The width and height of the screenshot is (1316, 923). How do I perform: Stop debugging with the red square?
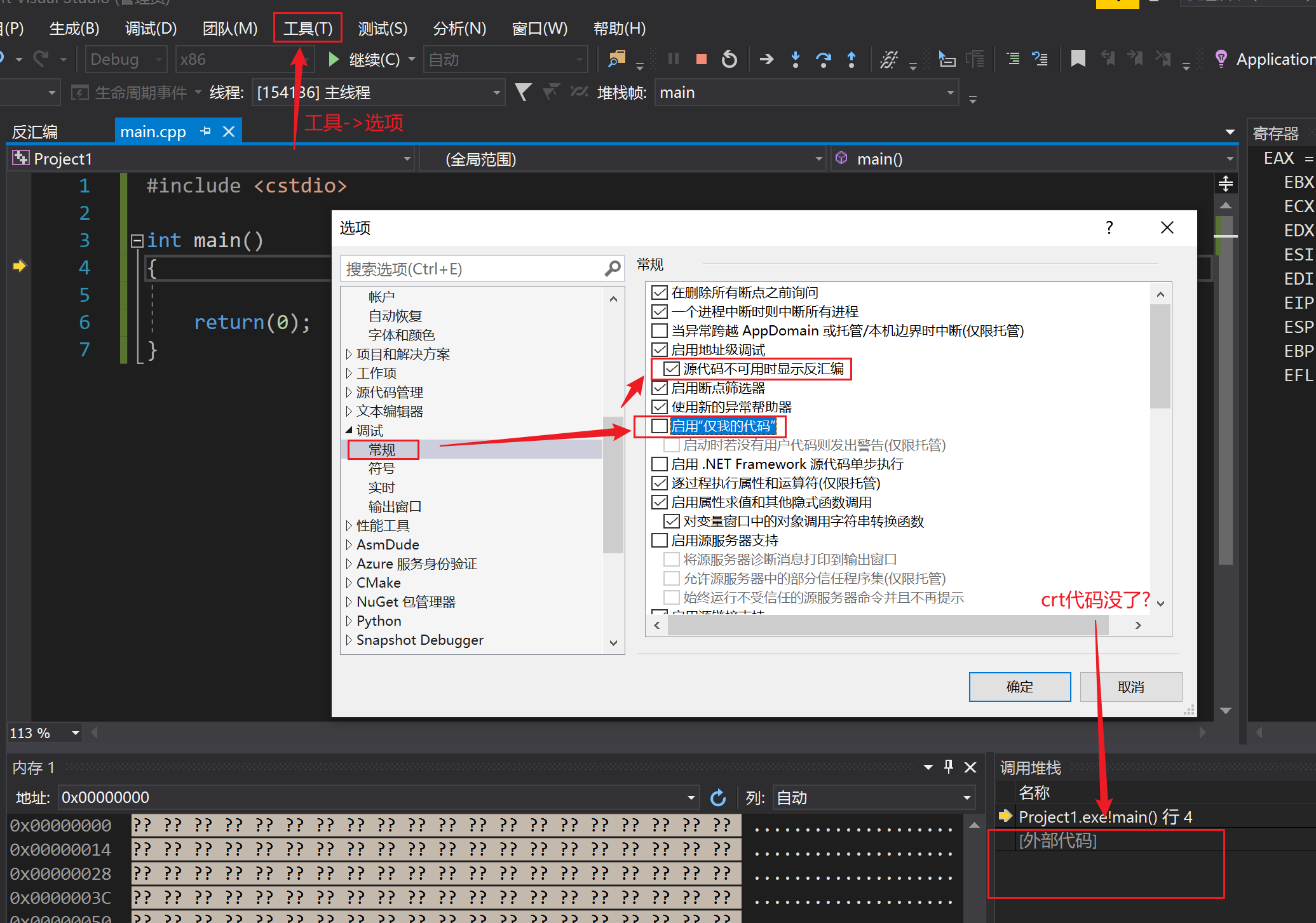pos(702,60)
